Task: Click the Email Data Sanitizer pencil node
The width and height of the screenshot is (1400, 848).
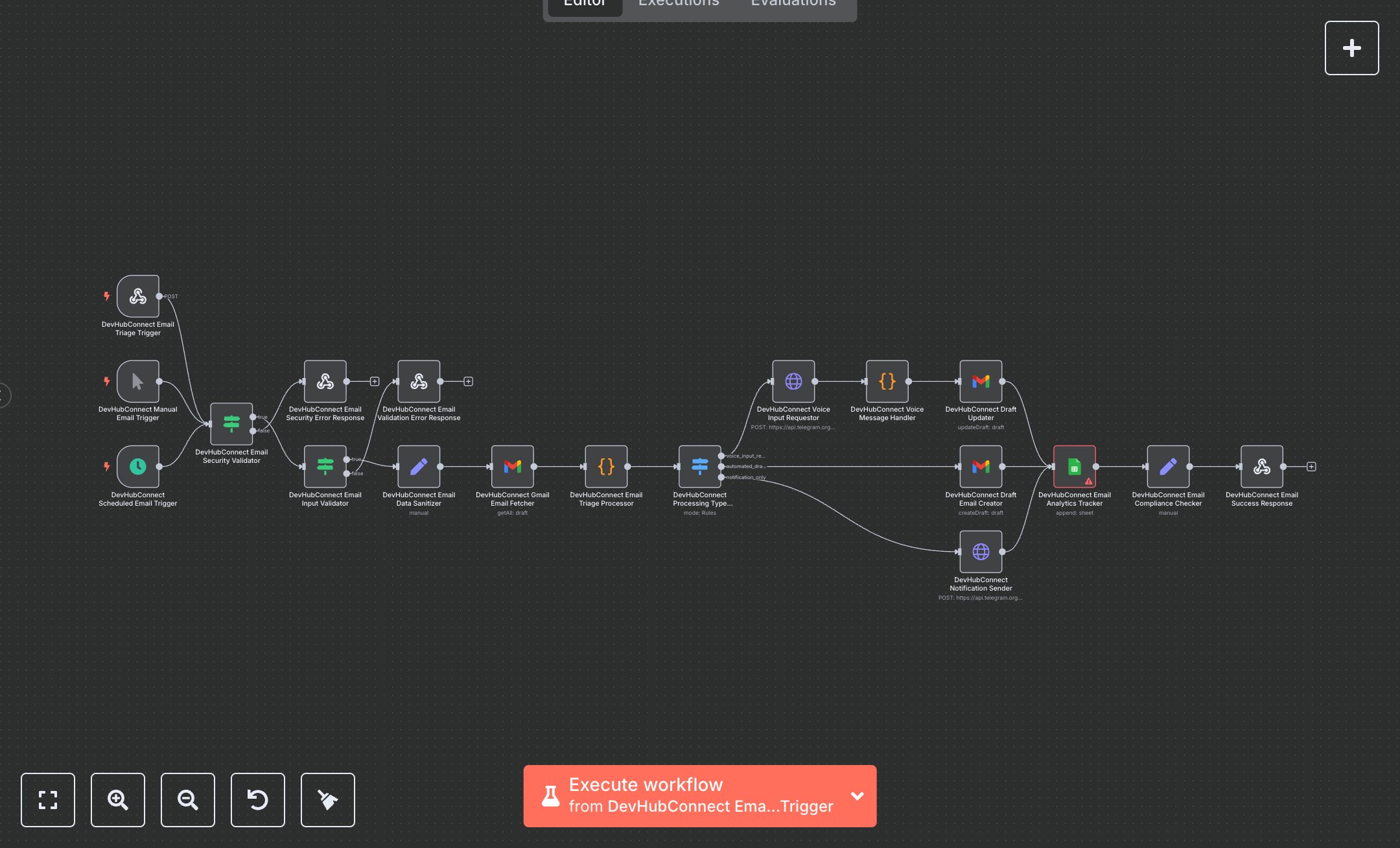Action: pyautogui.click(x=419, y=466)
